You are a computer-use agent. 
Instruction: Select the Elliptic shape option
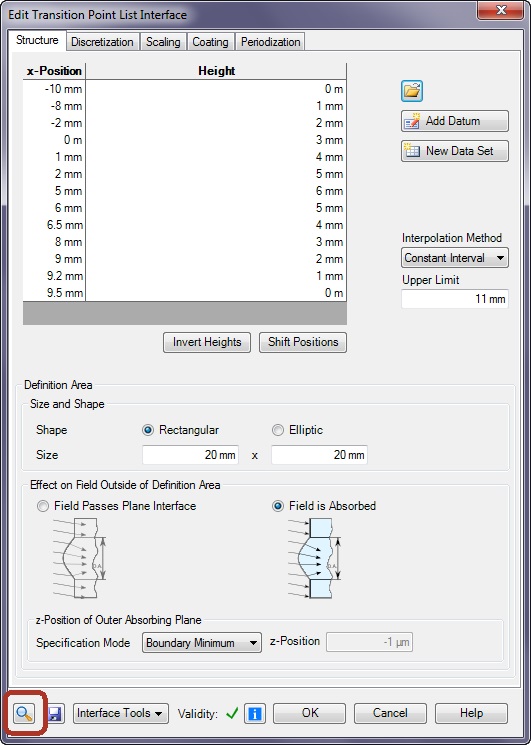click(x=297, y=430)
